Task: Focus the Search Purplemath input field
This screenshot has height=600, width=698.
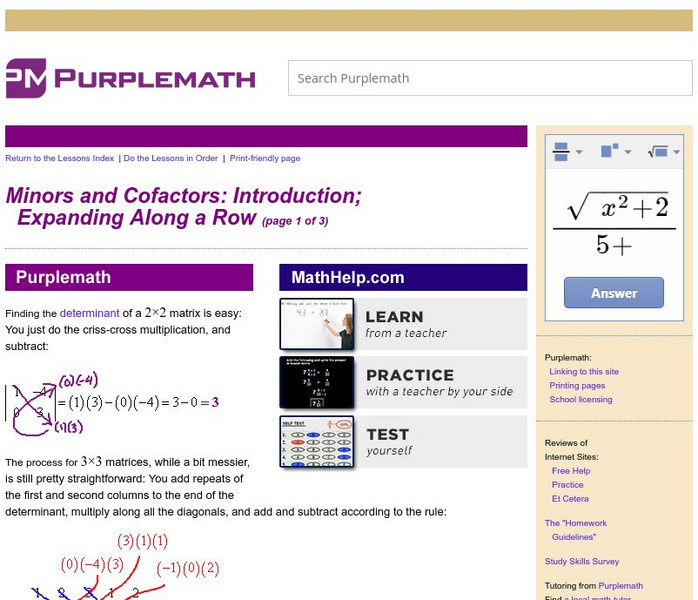Action: (x=490, y=78)
